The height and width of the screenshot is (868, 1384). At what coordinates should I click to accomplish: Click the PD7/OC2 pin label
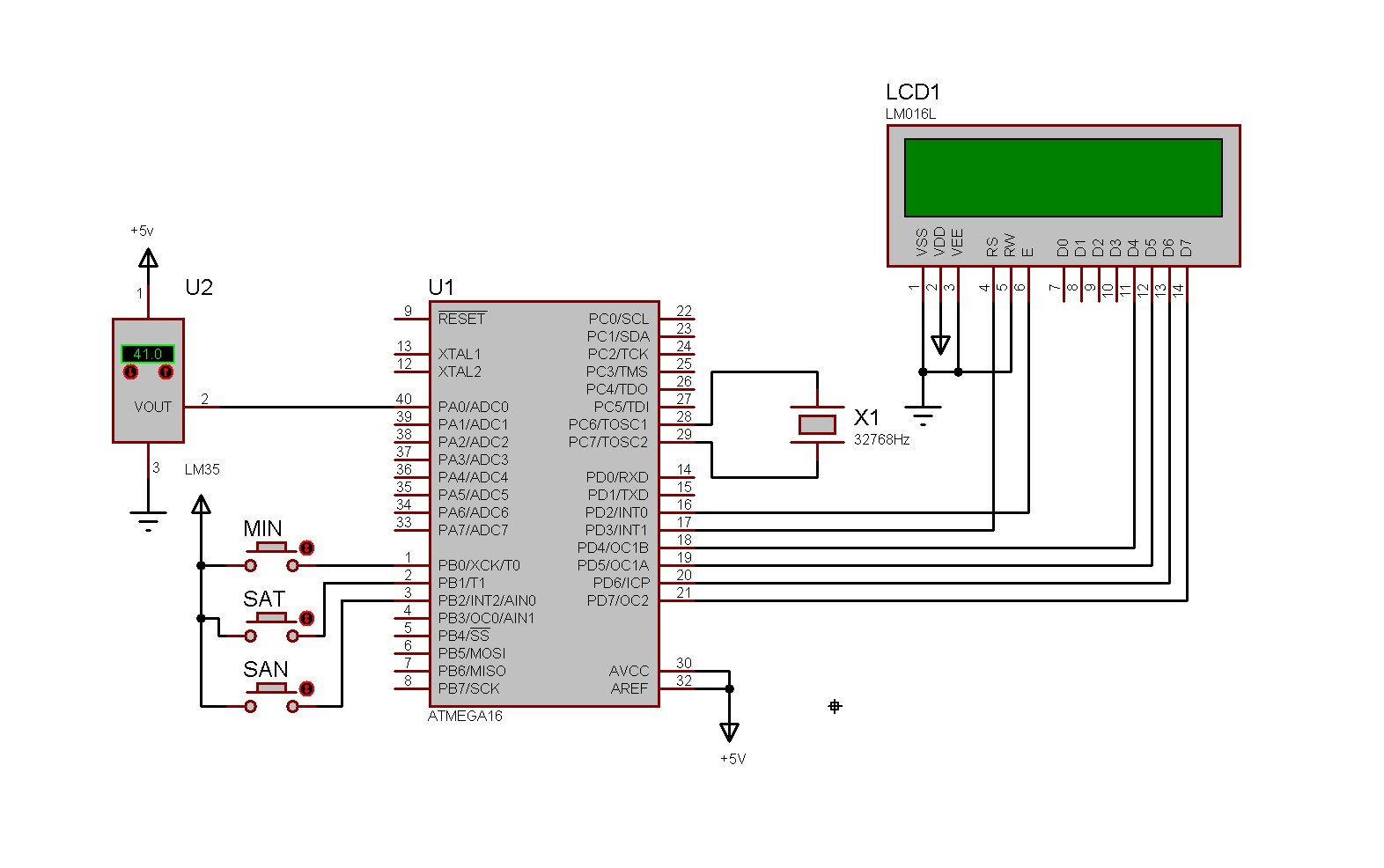(618, 600)
